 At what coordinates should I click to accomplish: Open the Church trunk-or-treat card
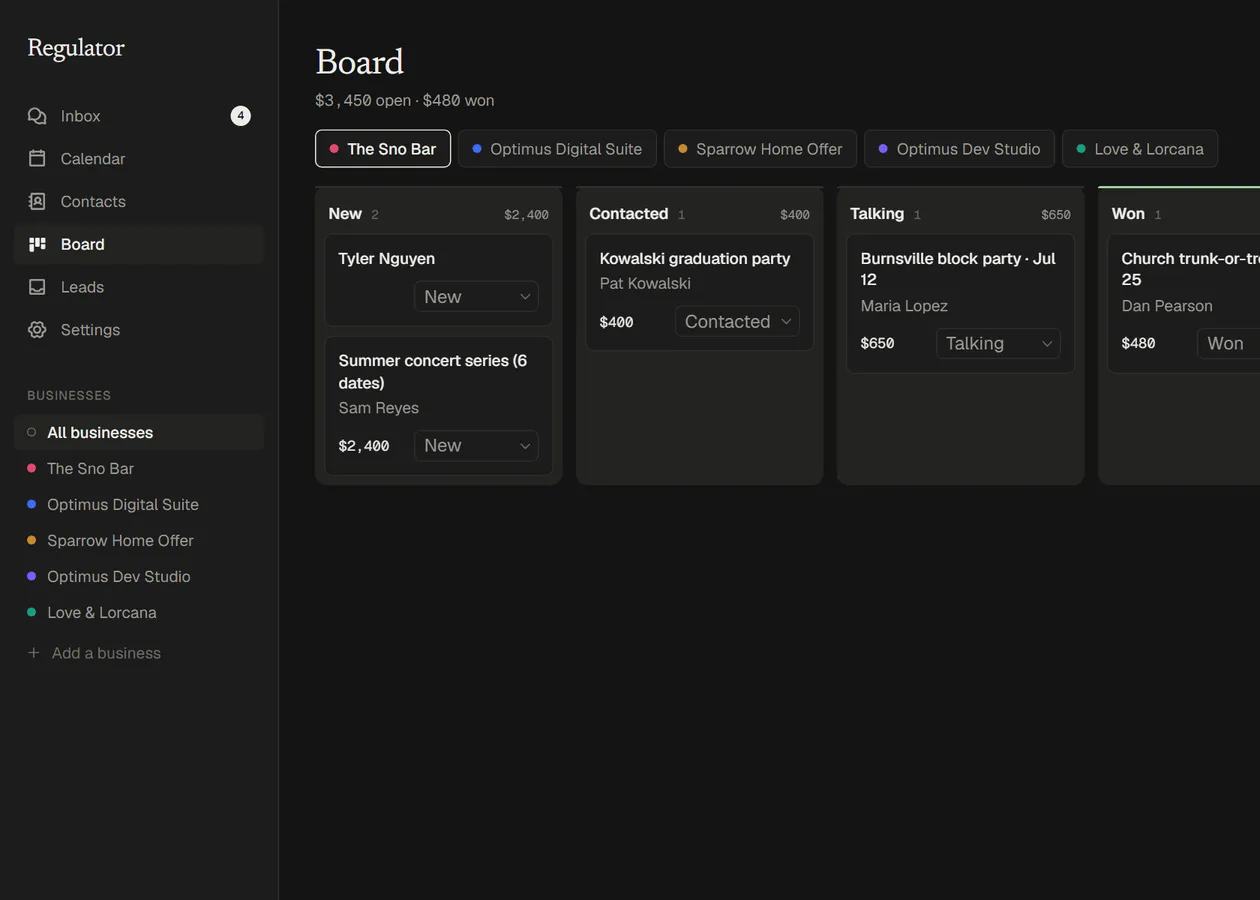1184,304
